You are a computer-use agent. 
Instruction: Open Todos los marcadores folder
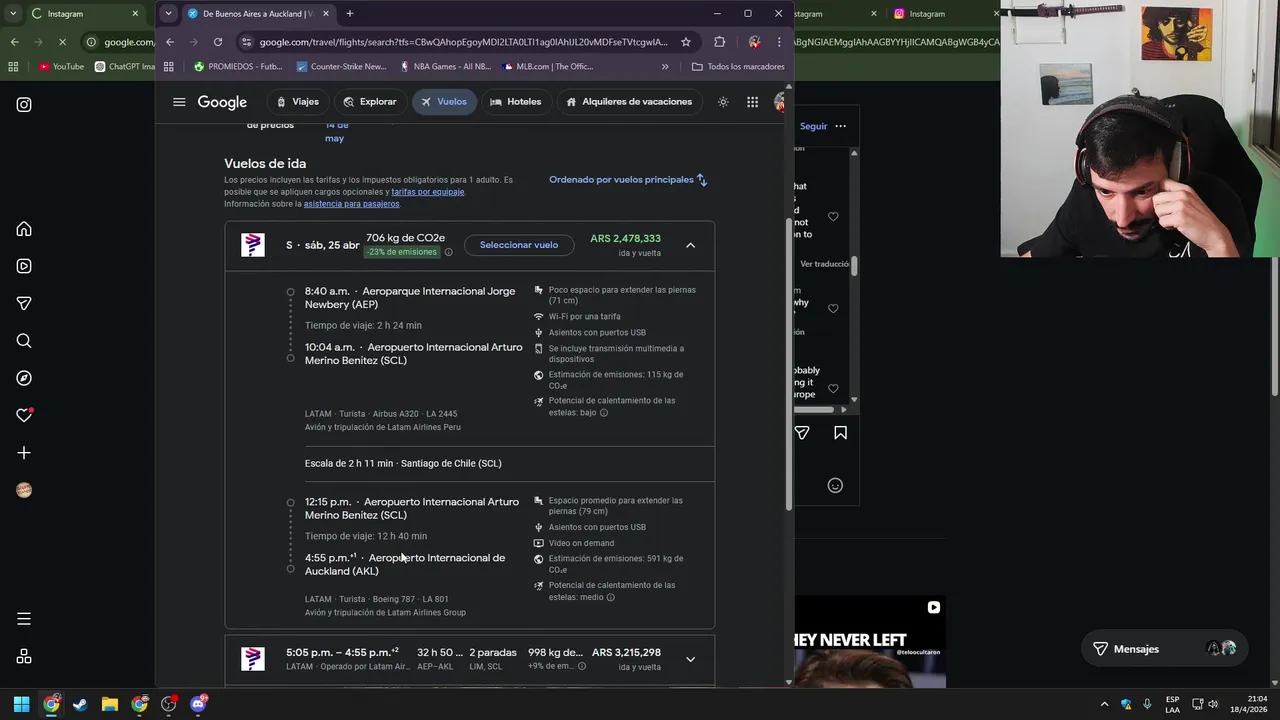[738, 67]
